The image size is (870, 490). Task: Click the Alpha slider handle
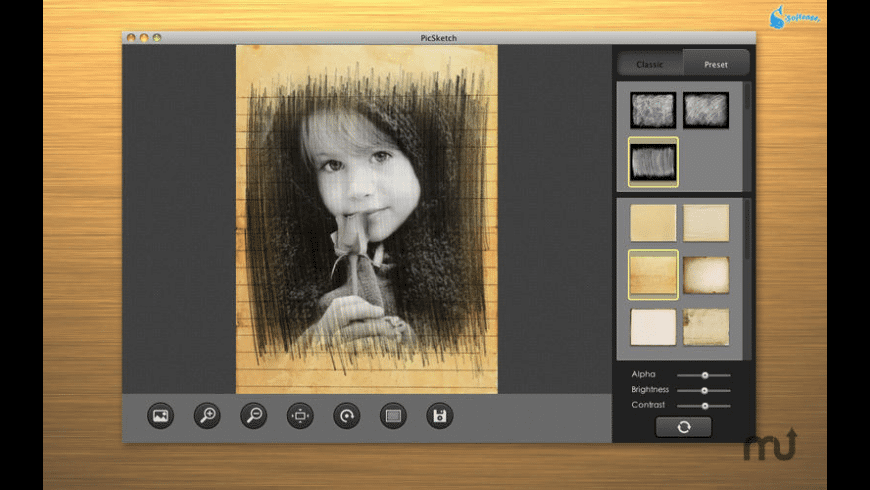[x=705, y=375]
